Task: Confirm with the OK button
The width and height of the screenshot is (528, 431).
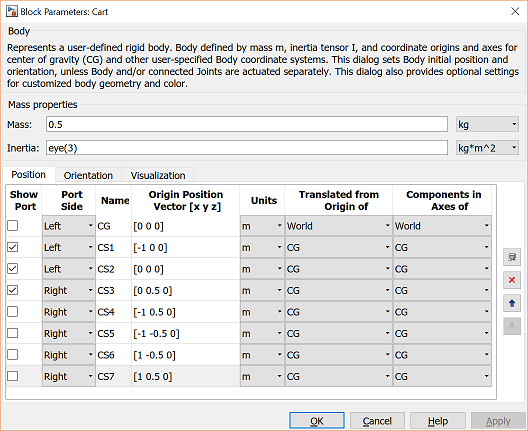Action: point(317,421)
